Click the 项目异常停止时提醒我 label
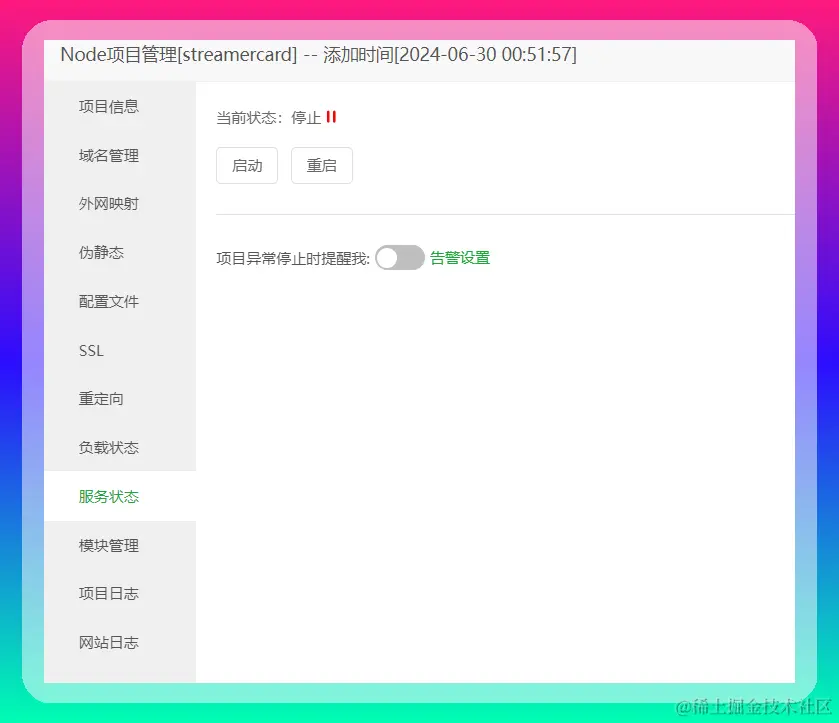839x723 pixels. pos(293,258)
